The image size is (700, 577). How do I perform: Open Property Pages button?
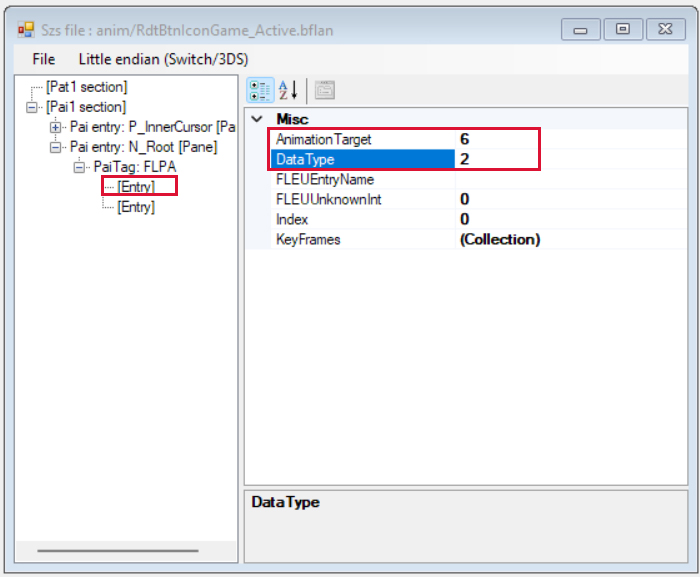(325, 90)
